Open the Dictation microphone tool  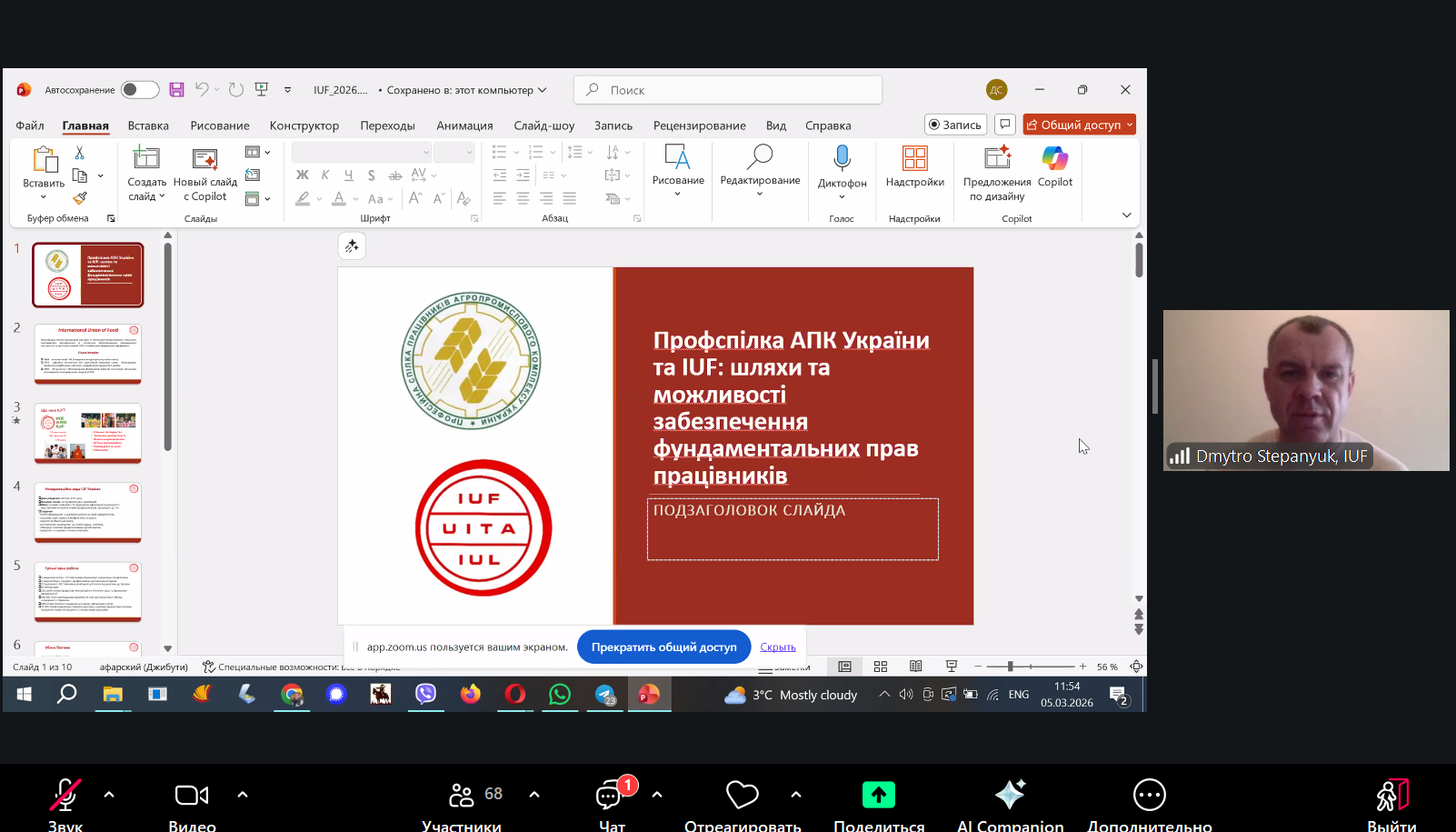tap(842, 160)
